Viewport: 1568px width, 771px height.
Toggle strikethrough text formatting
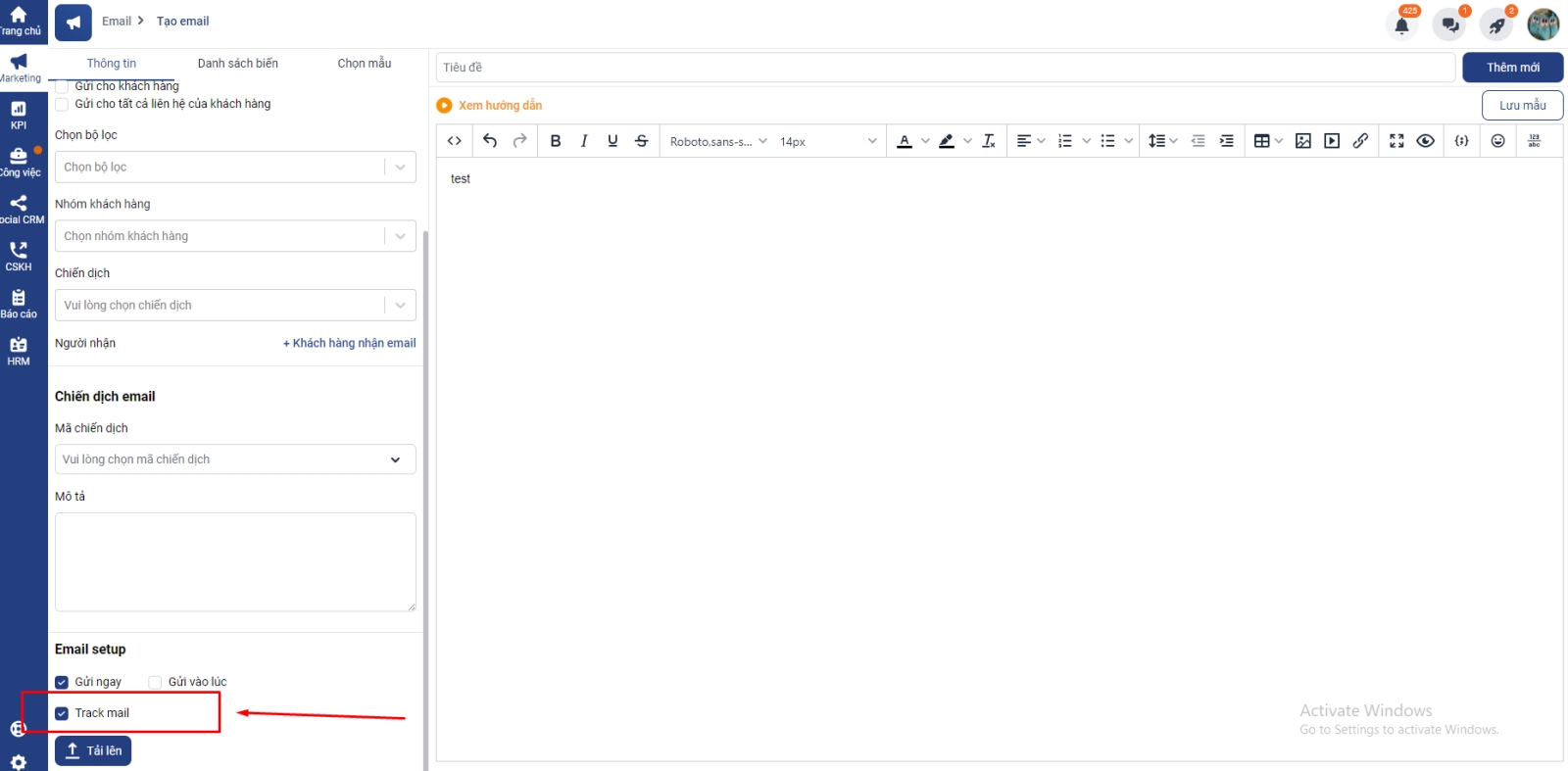(x=642, y=141)
